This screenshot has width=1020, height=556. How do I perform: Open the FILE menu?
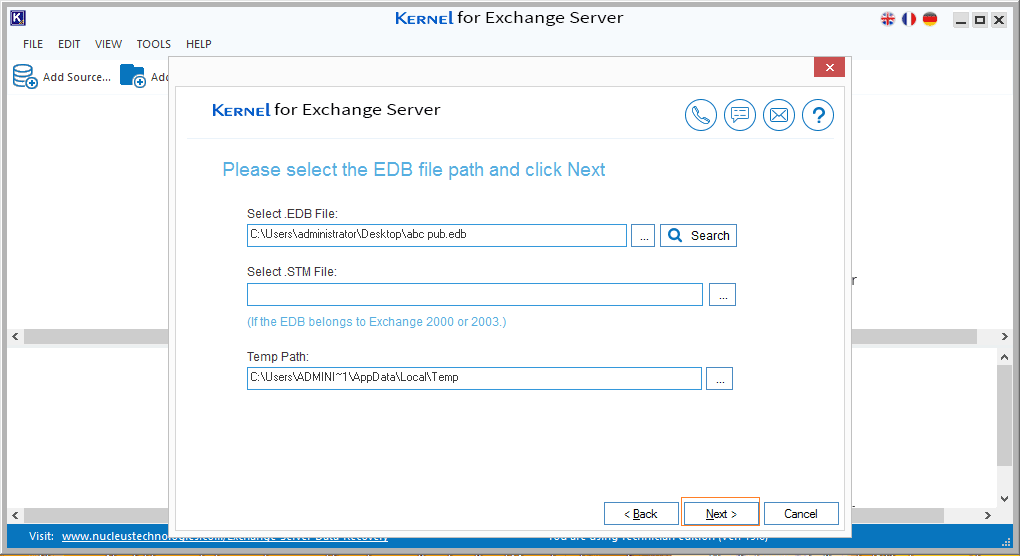(33, 44)
